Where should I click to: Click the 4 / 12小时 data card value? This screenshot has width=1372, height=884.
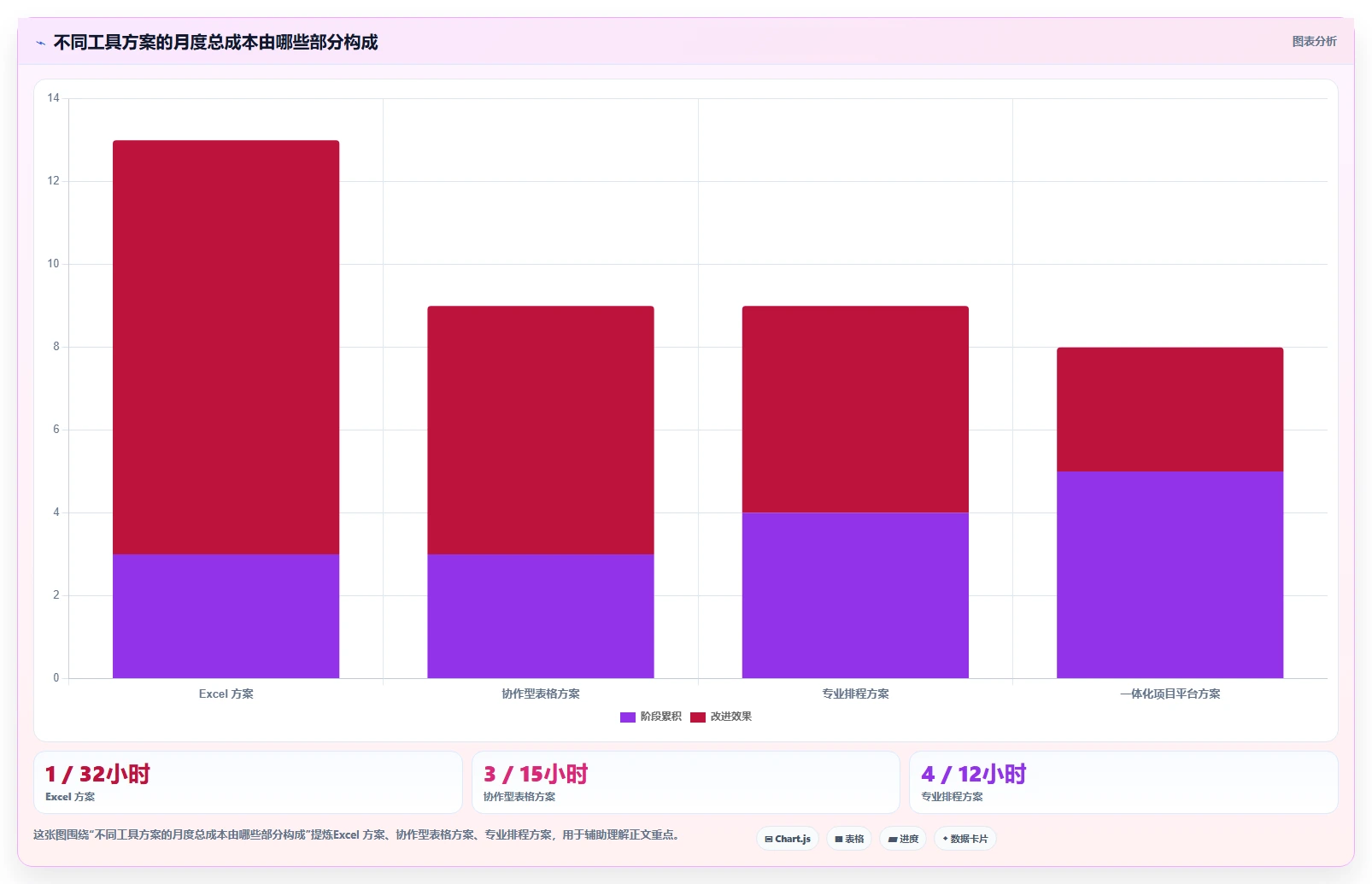[x=974, y=774]
